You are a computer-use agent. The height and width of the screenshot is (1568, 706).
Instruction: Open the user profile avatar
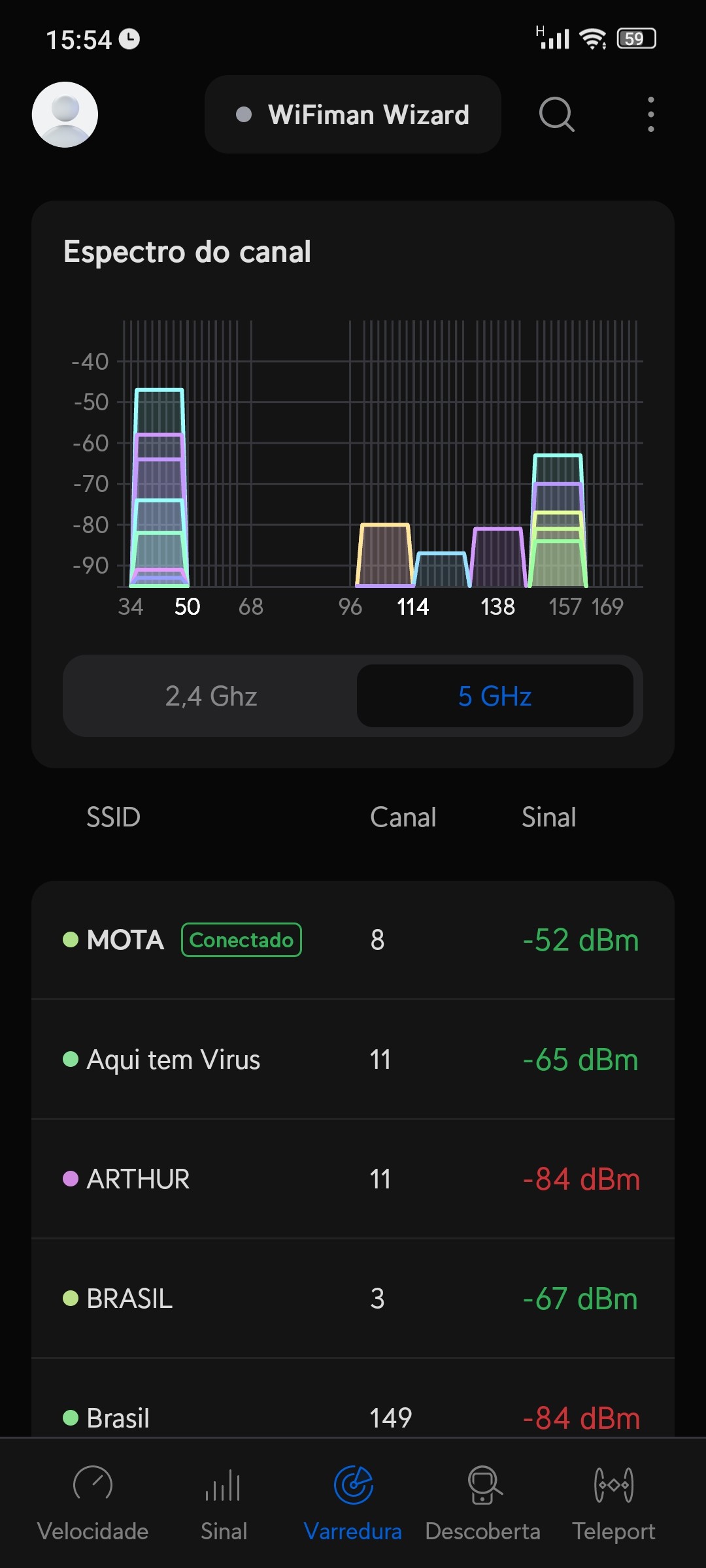pyautogui.click(x=65, y=114)
